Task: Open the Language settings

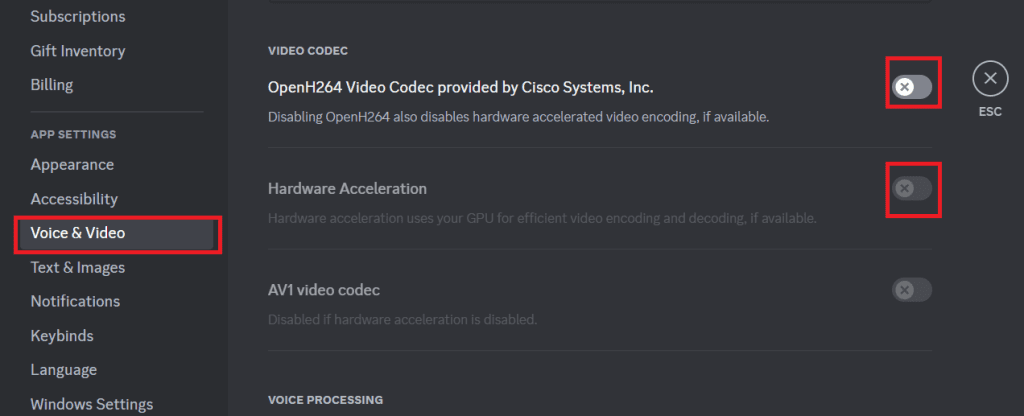Action: coord(64,370)
